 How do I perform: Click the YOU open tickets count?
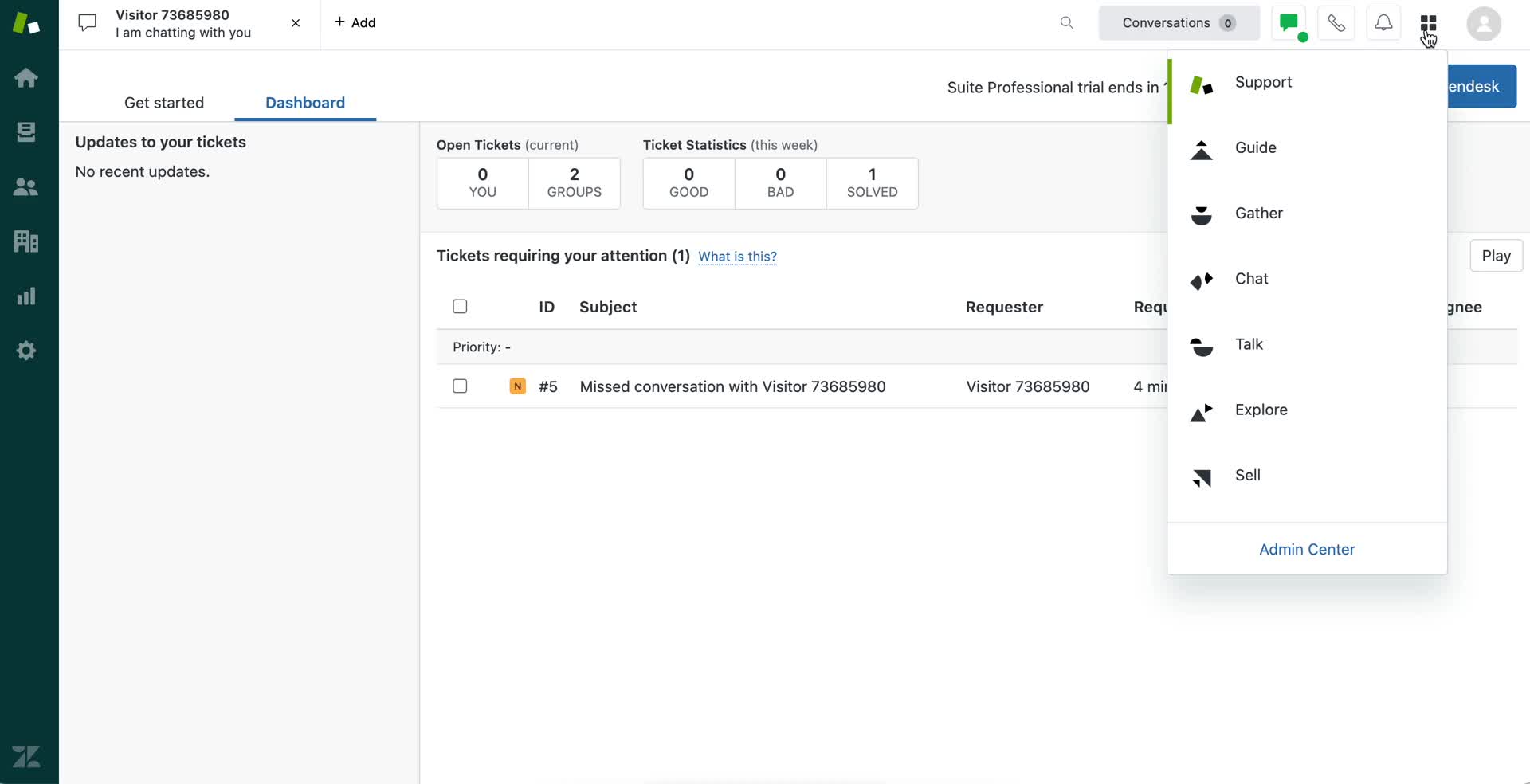(483, 183)
